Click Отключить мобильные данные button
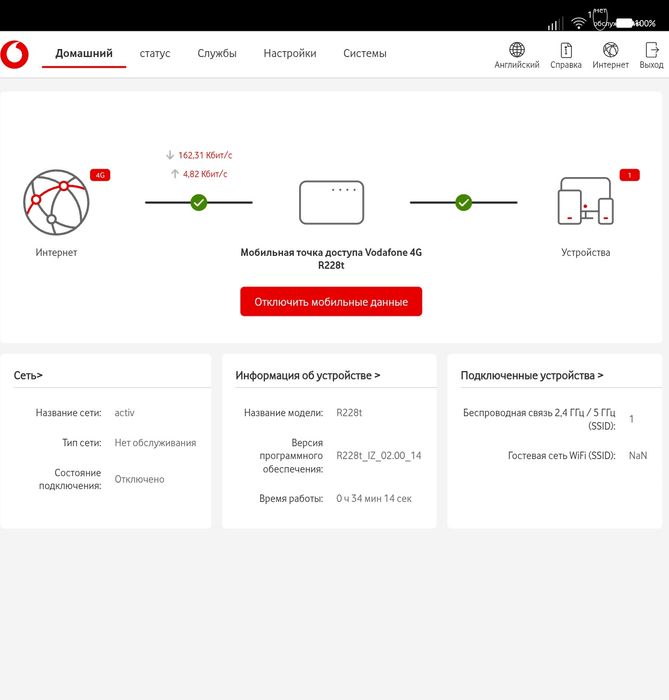Screen dimensions: 669x700 [x=331, y=302]
